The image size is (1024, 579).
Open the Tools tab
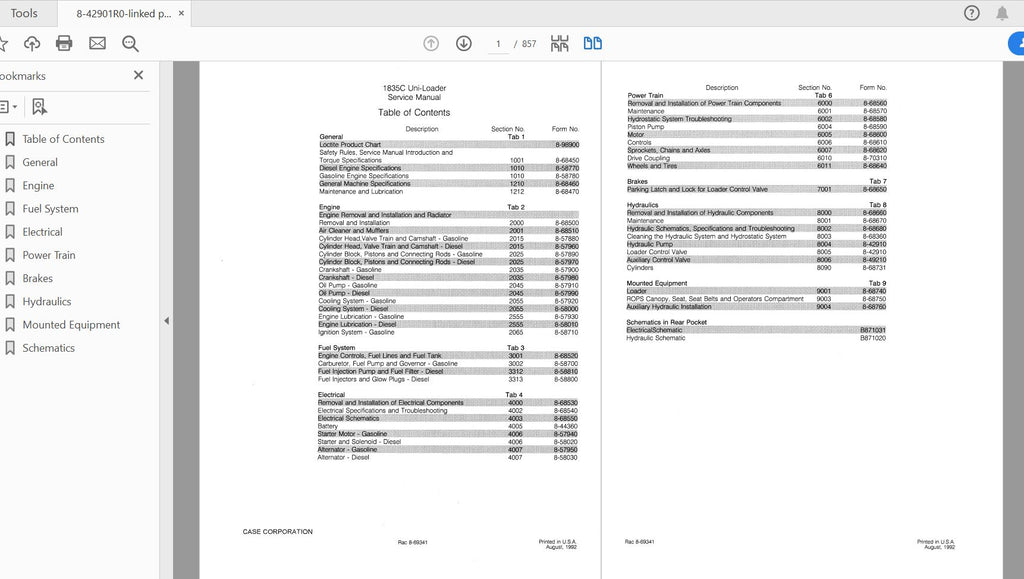24,13
